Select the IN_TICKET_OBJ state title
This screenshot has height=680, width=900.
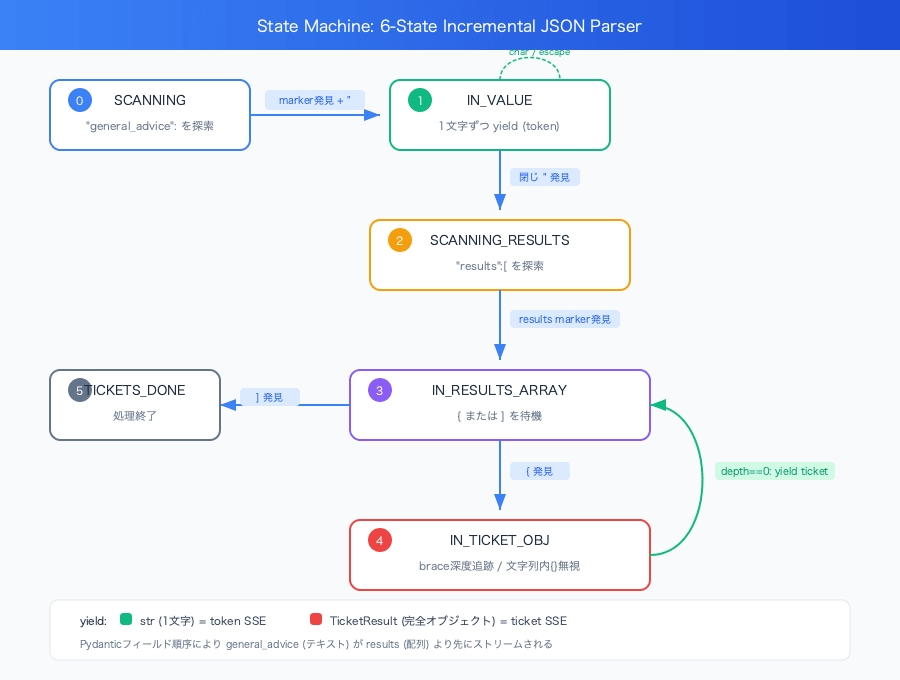499,540
